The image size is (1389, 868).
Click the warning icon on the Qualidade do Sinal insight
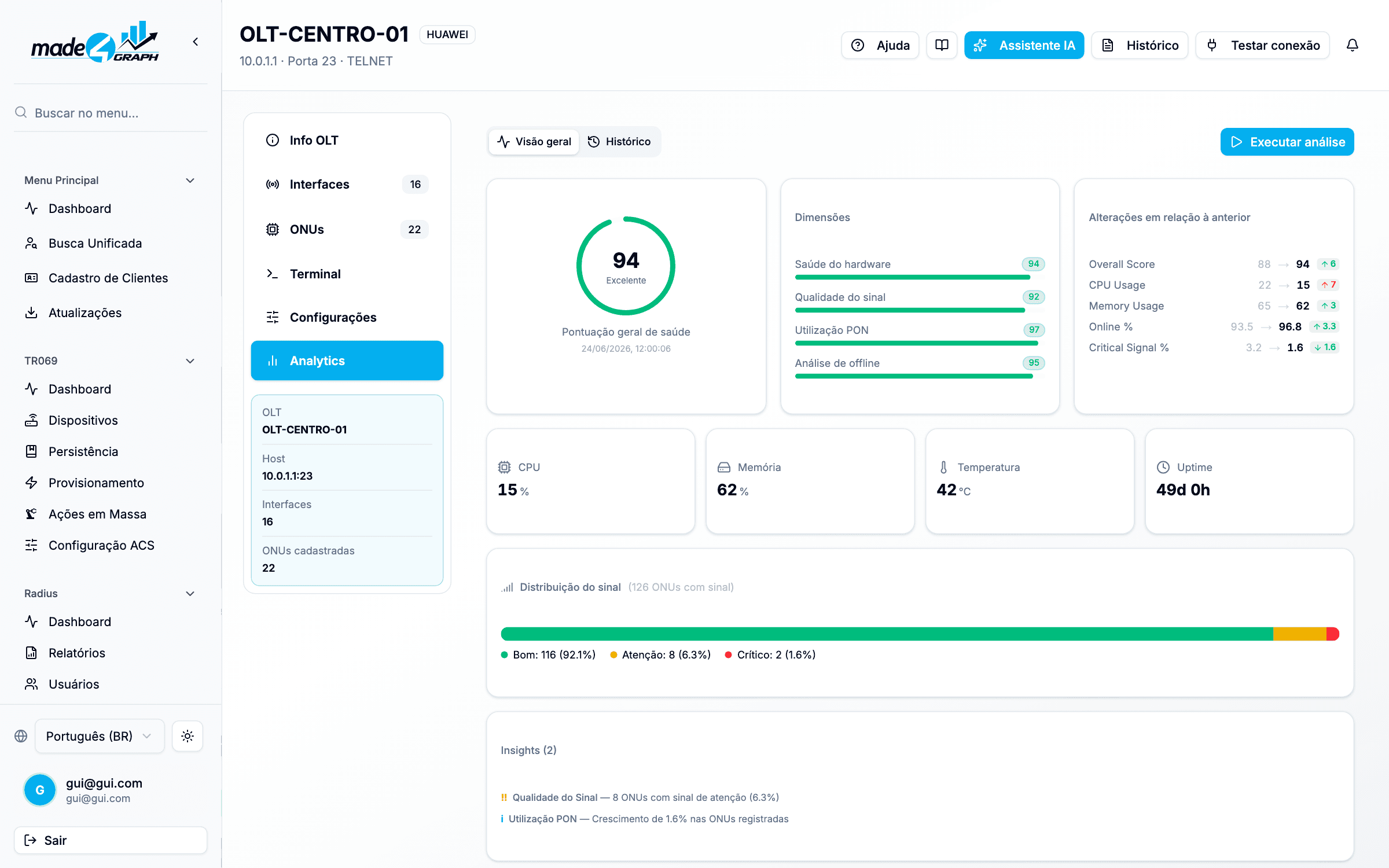504,797
